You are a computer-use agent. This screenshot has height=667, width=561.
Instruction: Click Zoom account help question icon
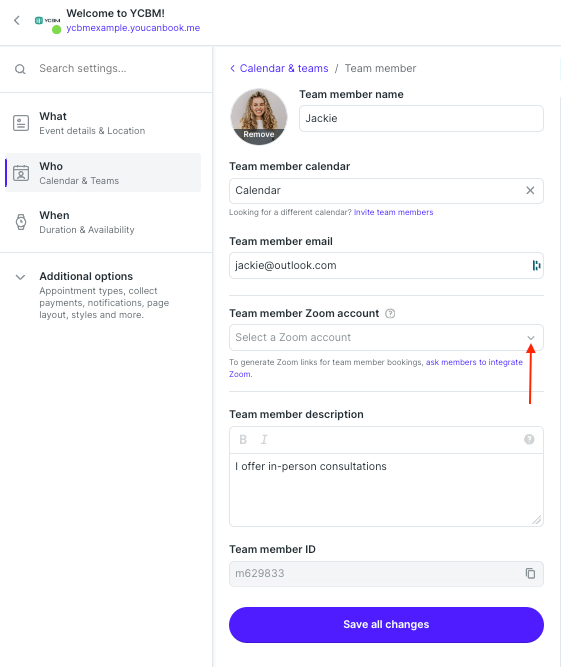coord(390,314)
